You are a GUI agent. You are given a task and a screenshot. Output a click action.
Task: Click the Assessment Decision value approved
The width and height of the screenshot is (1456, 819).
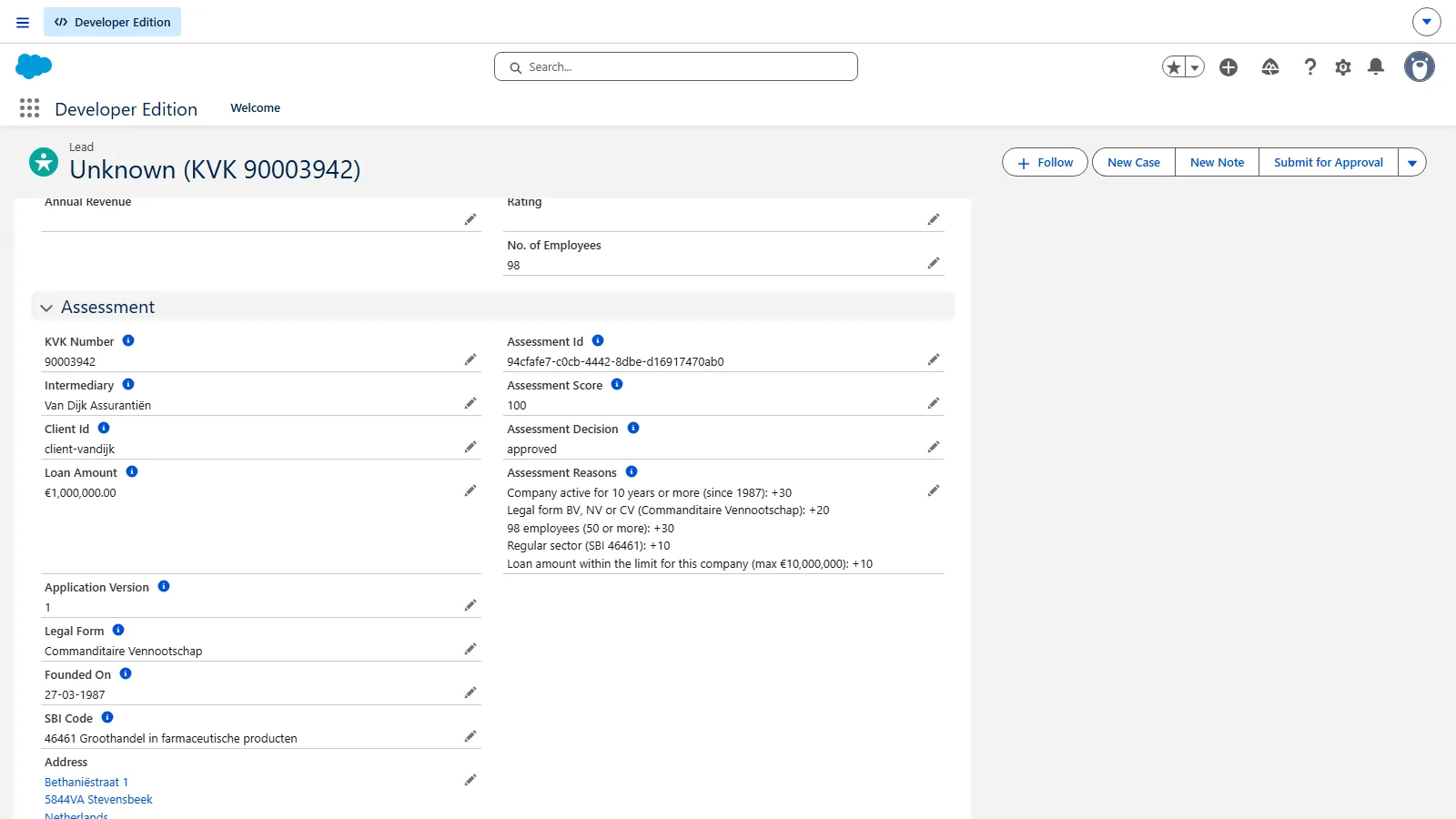click(531, 450)
